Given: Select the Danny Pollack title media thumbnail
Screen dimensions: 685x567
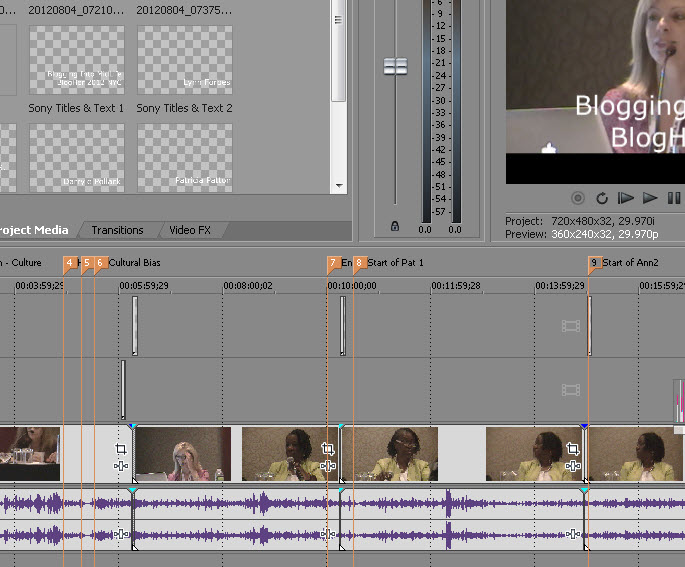Looking at the screenshot, I should point(77,158).
